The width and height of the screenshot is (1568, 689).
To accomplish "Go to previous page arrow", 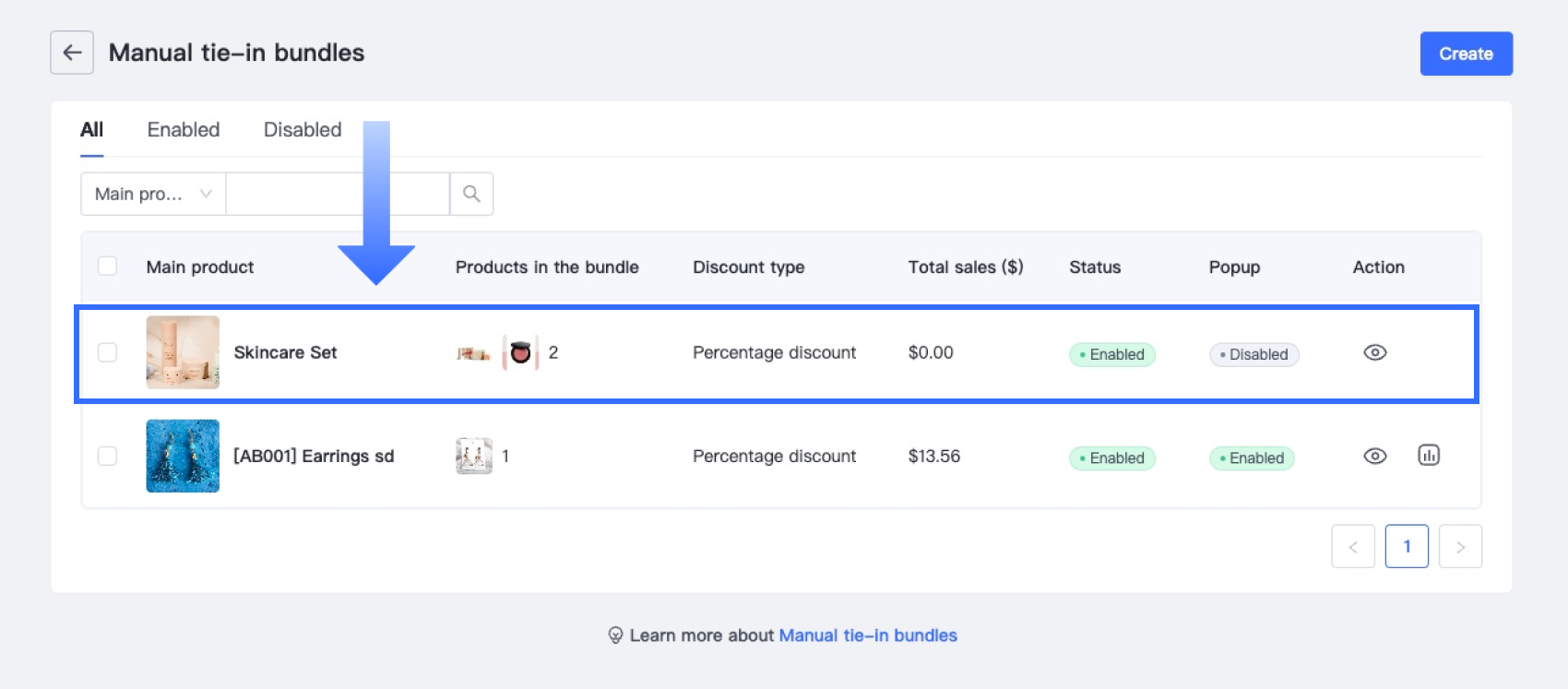I will 1353,547.
